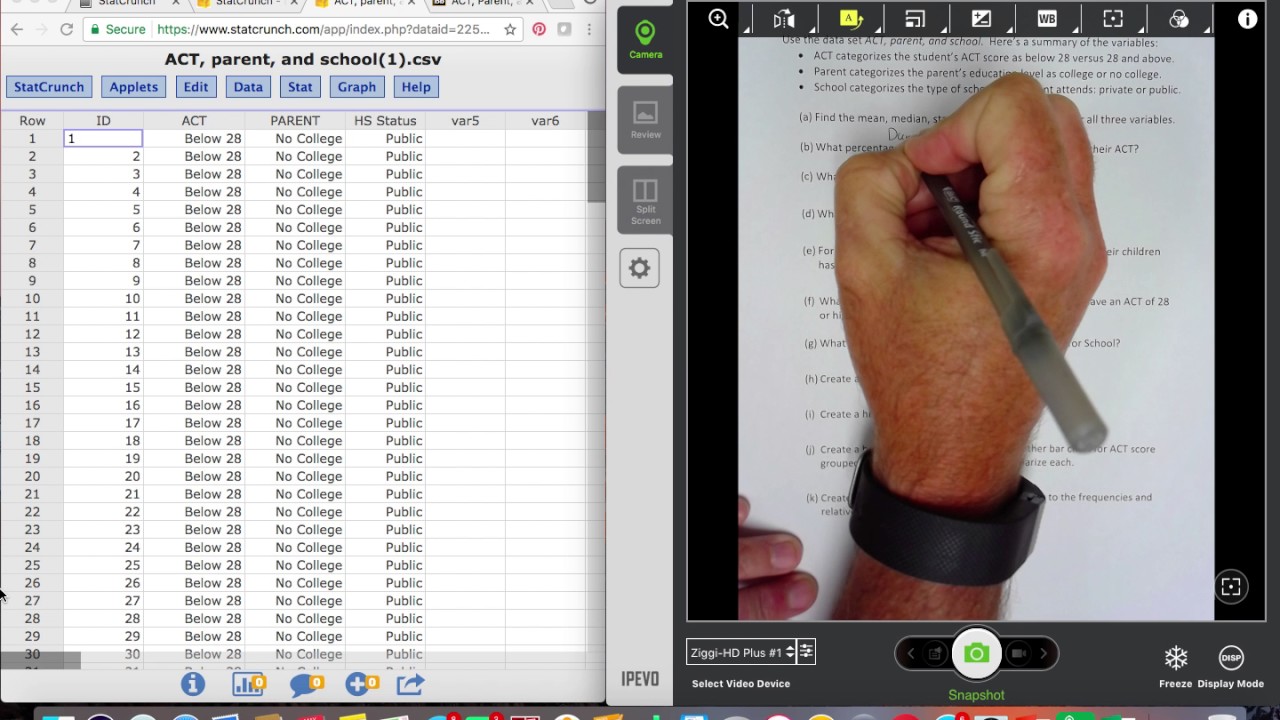Select 'Public' HS Status cell in row 20

coord(385,477)
